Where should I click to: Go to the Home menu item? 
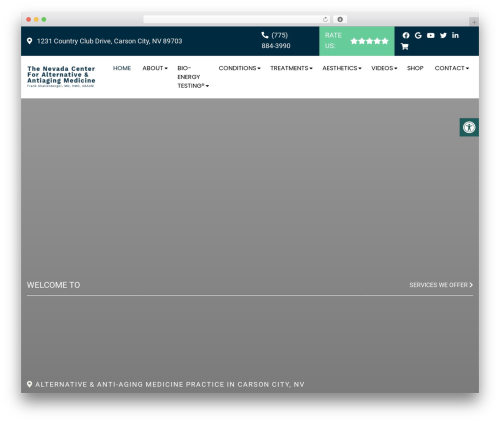click(122, 68)
